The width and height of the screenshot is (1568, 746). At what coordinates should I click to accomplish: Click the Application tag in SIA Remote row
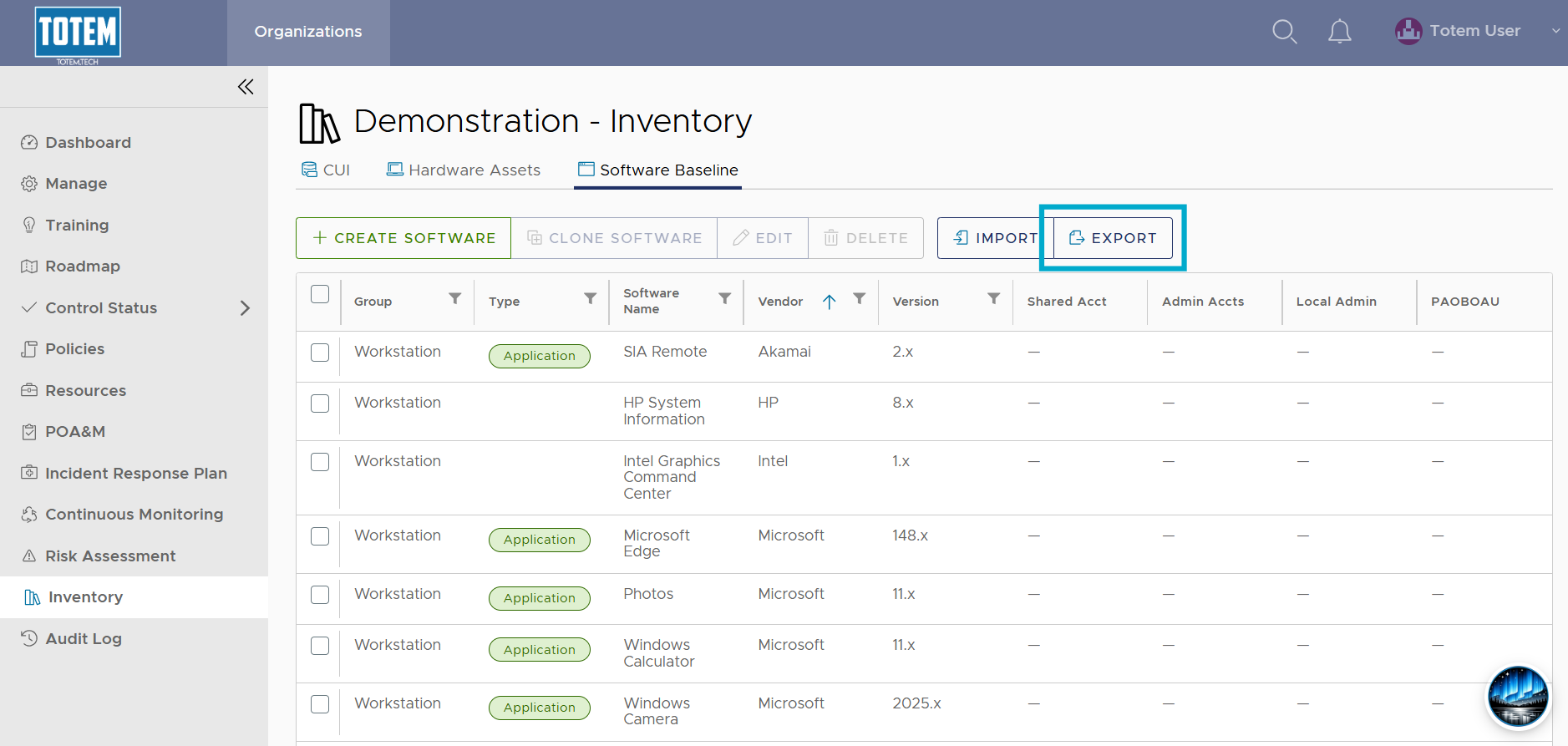click(540, 356)
